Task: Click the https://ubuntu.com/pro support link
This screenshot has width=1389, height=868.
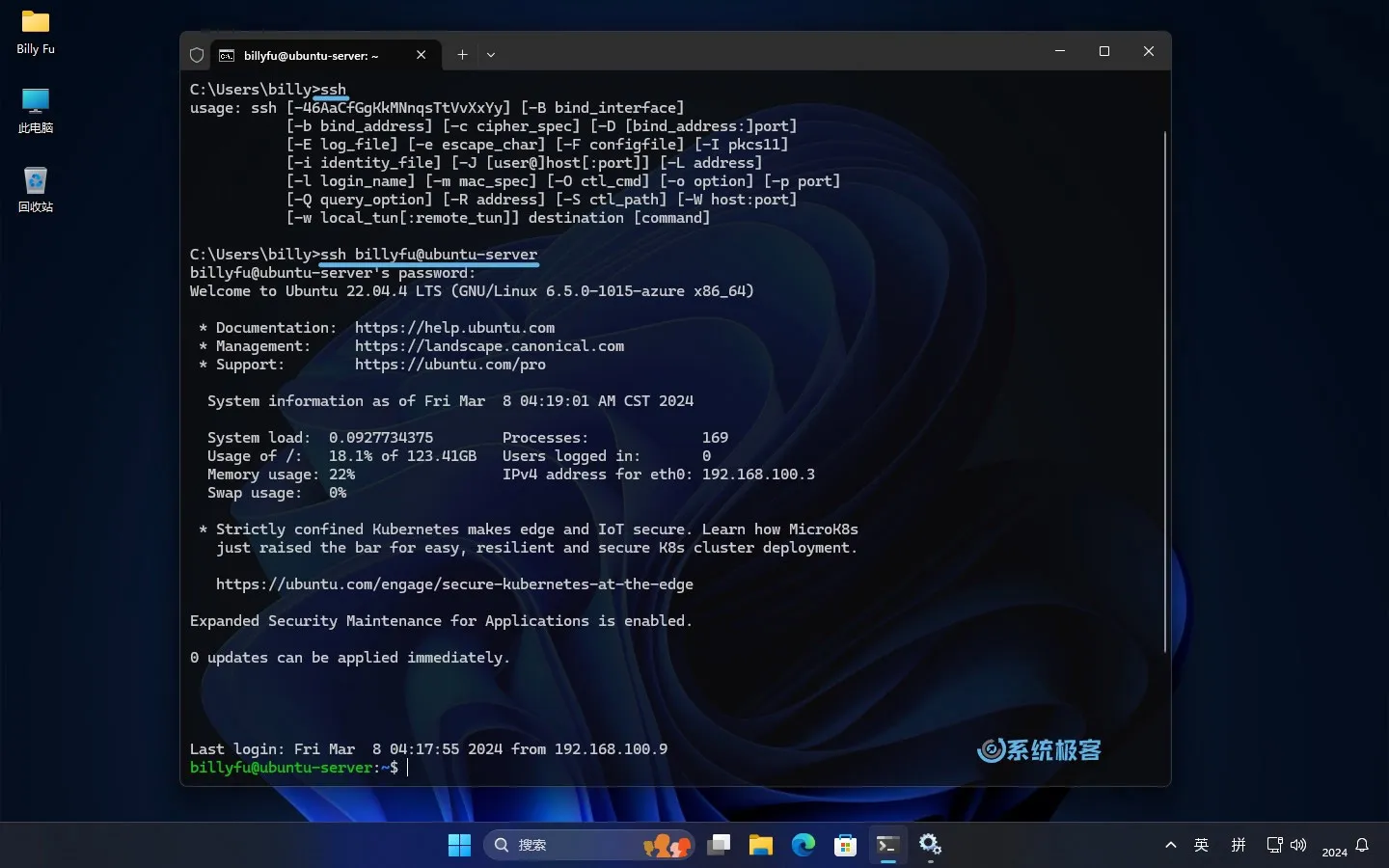Action: pos(449,364)
